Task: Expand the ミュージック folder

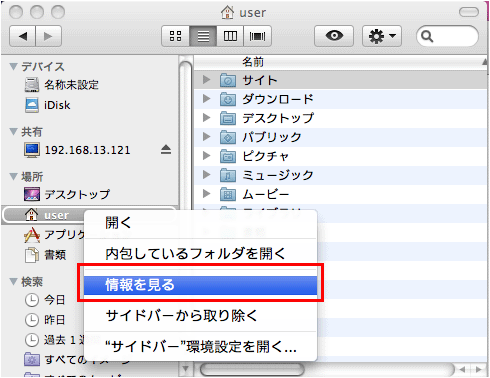Action: pyautogui.click(x=206, y=175)
